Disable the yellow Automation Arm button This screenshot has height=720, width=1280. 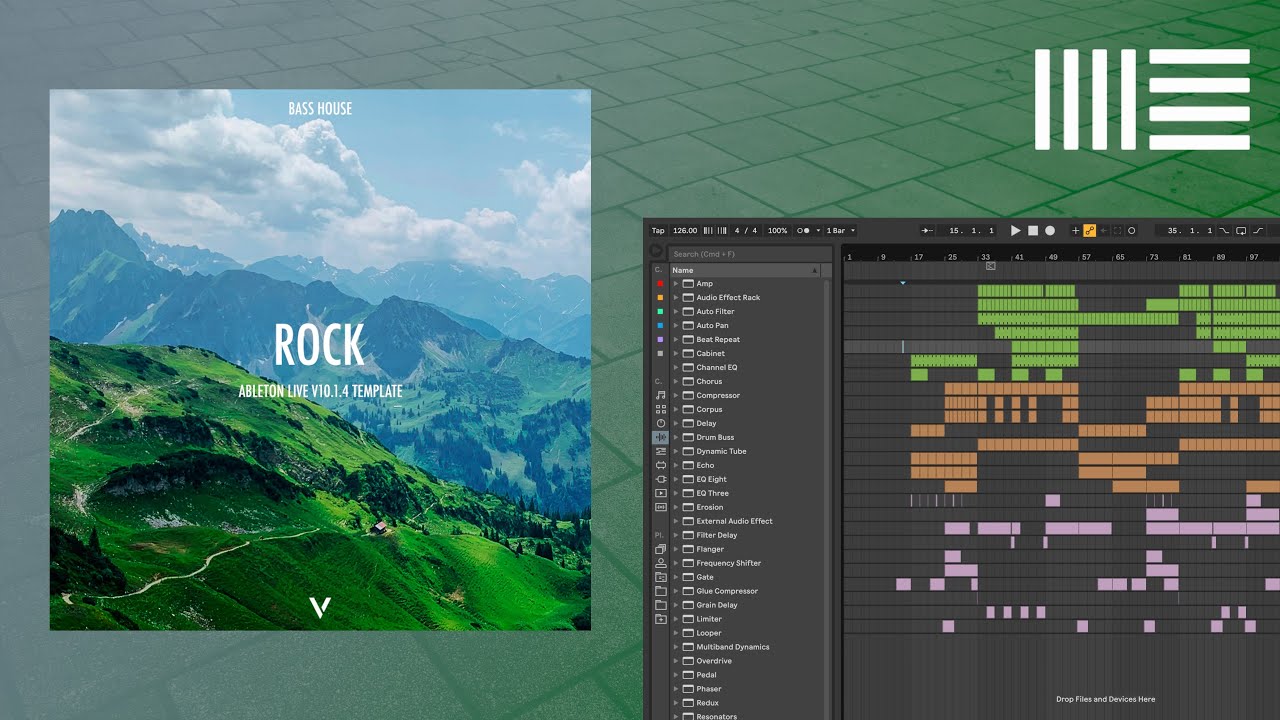pyautogui.click(x=1089, y=231)
